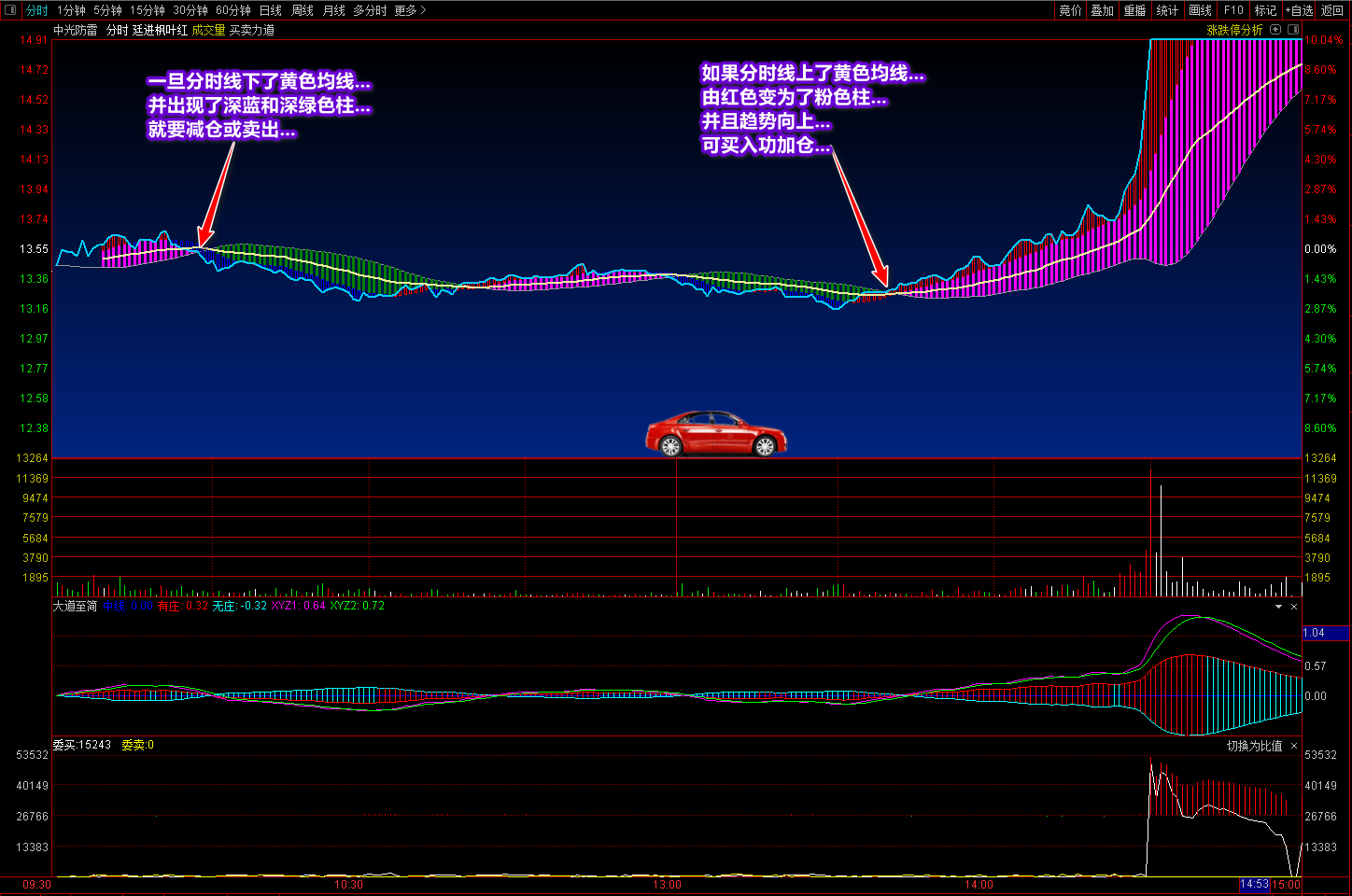This screenshot has height=896, width=1352.
Task: Click the 14:53 time marker on the axis
Action: (1254, 884)
